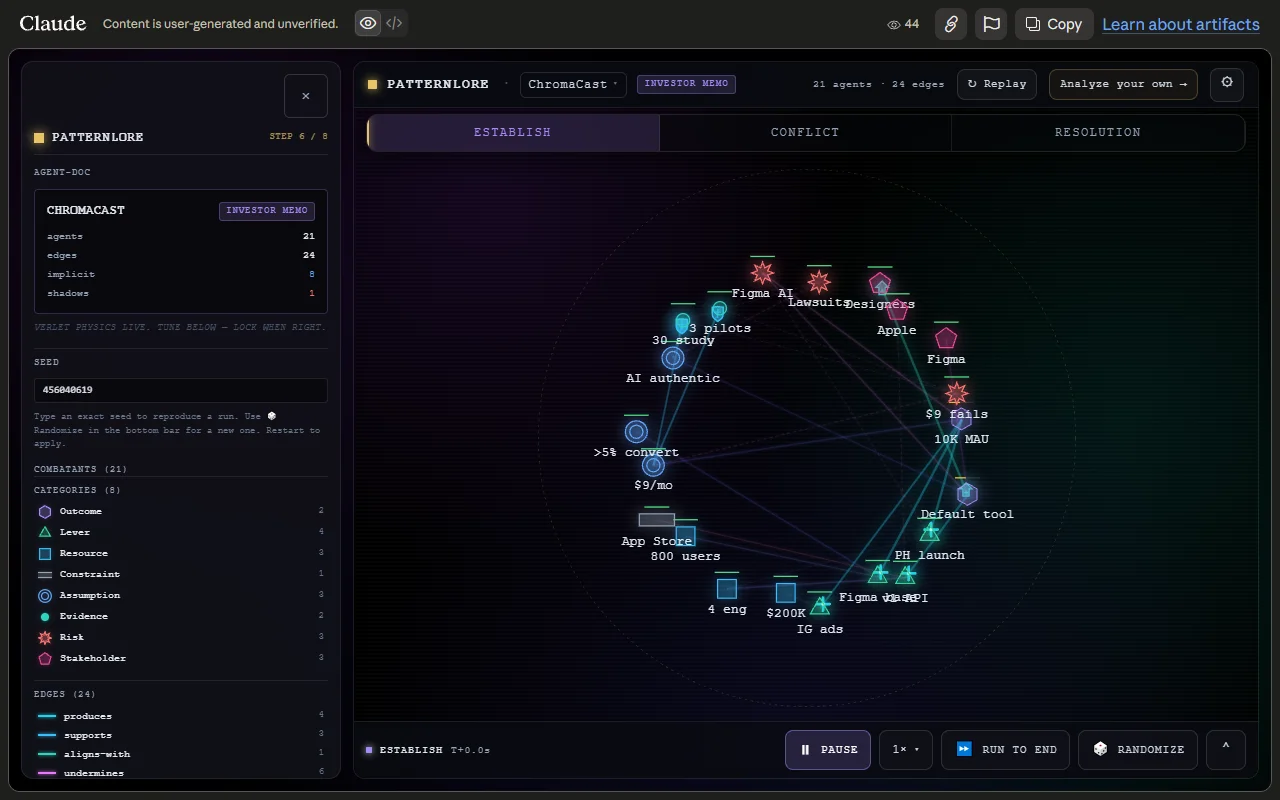Click the Investor Memo tag in header

(686, 84)
